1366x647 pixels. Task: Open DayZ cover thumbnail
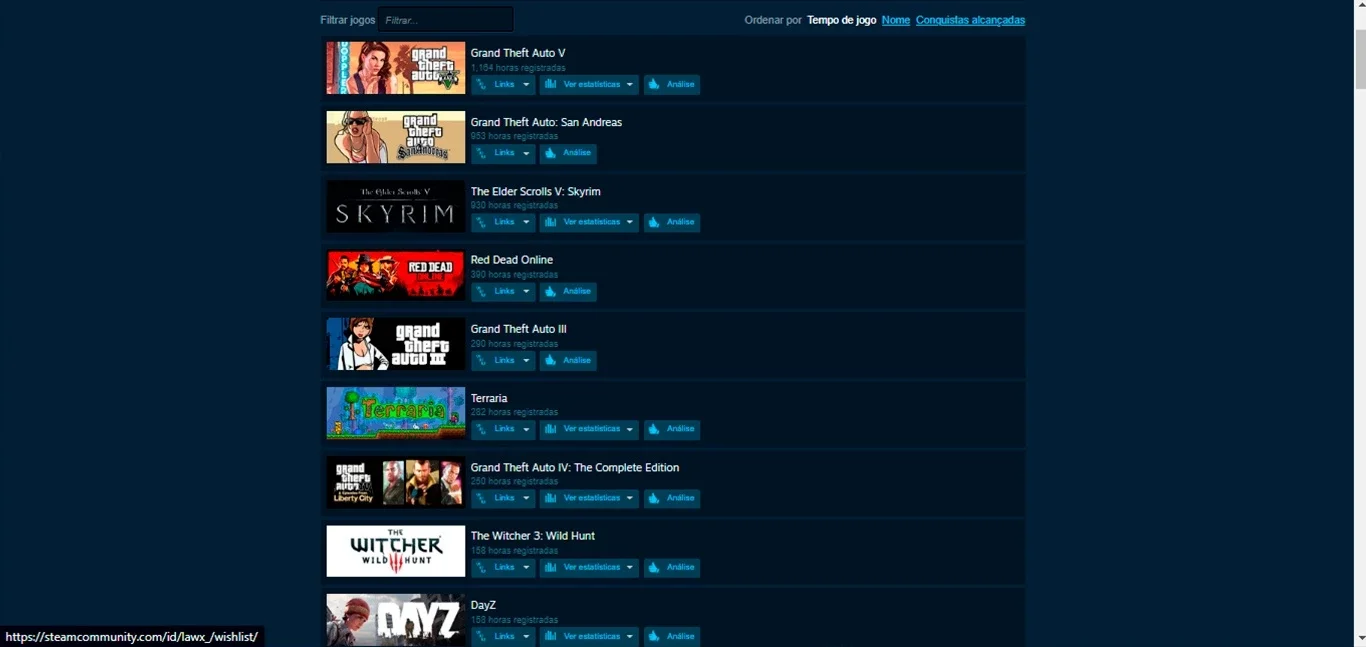coord(396,620)
